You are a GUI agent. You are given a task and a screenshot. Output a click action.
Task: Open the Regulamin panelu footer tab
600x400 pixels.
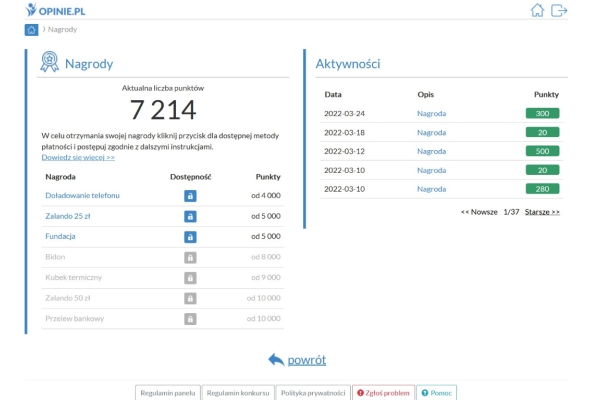[167, 393]
